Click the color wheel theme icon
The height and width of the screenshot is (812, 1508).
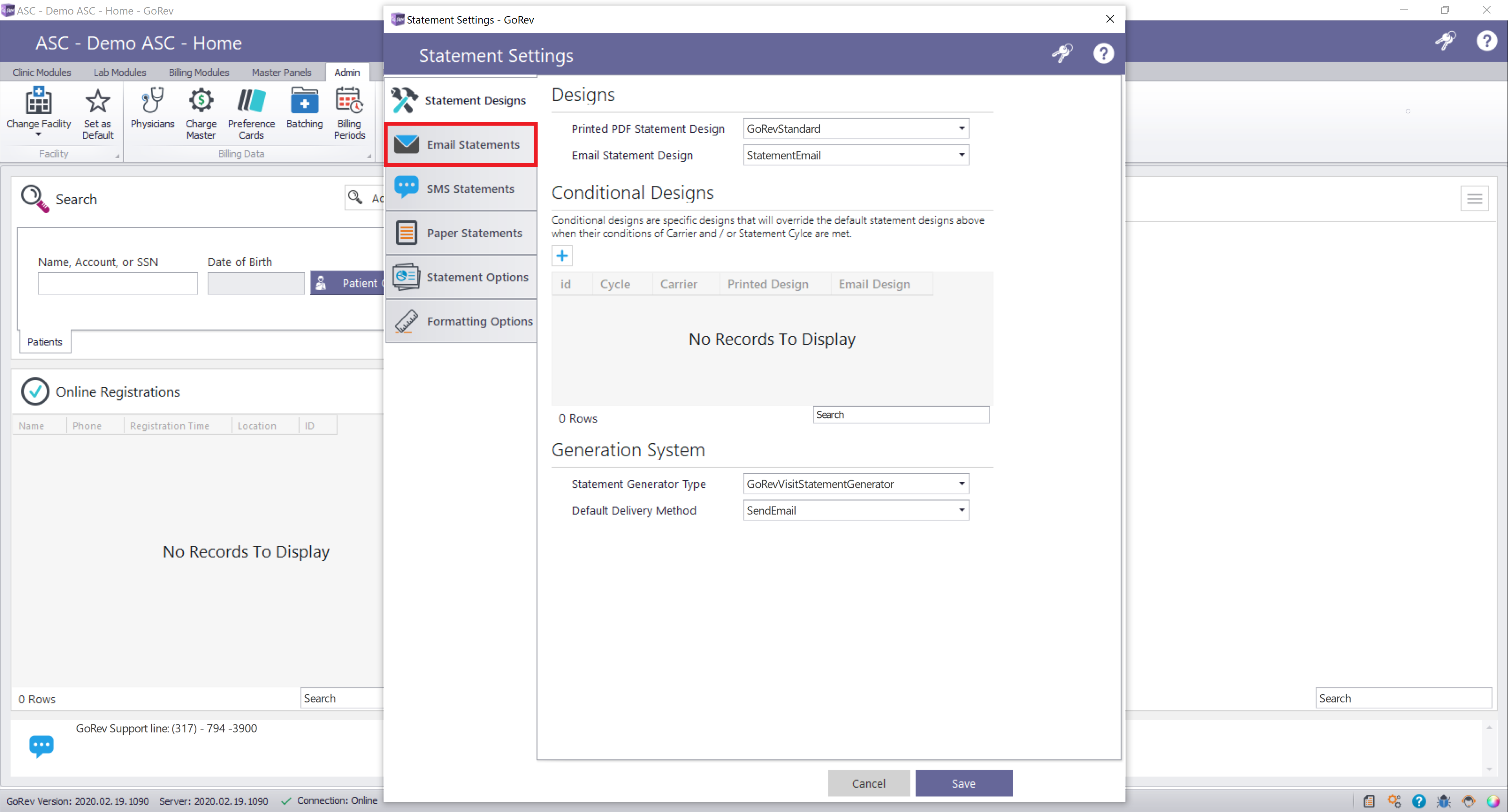pyautogui.click(x=1493, y=801)
